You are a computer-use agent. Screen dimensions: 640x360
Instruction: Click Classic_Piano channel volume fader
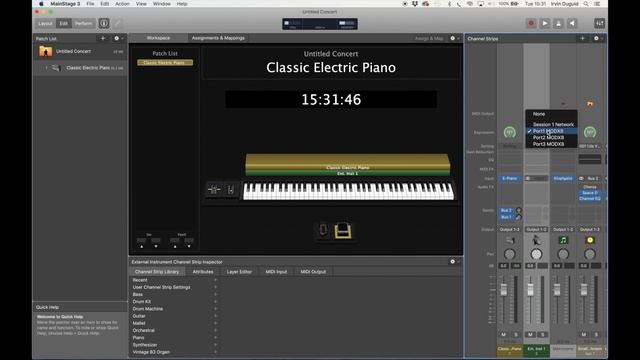504,289
